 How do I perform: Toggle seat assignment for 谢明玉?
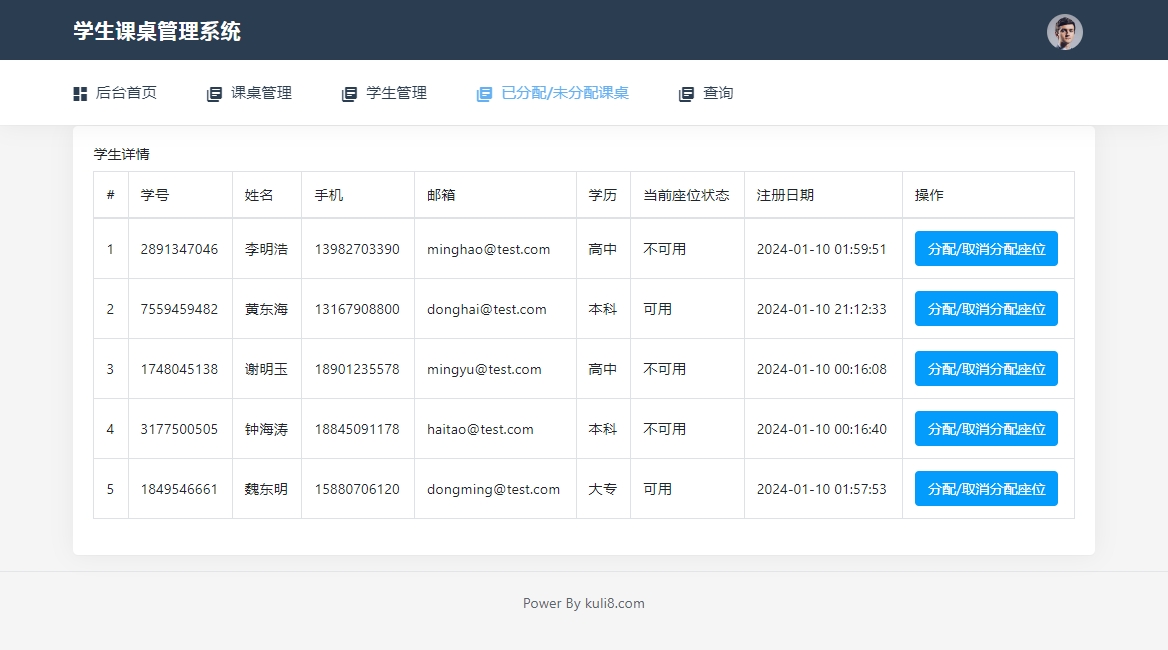coord(986,369)
